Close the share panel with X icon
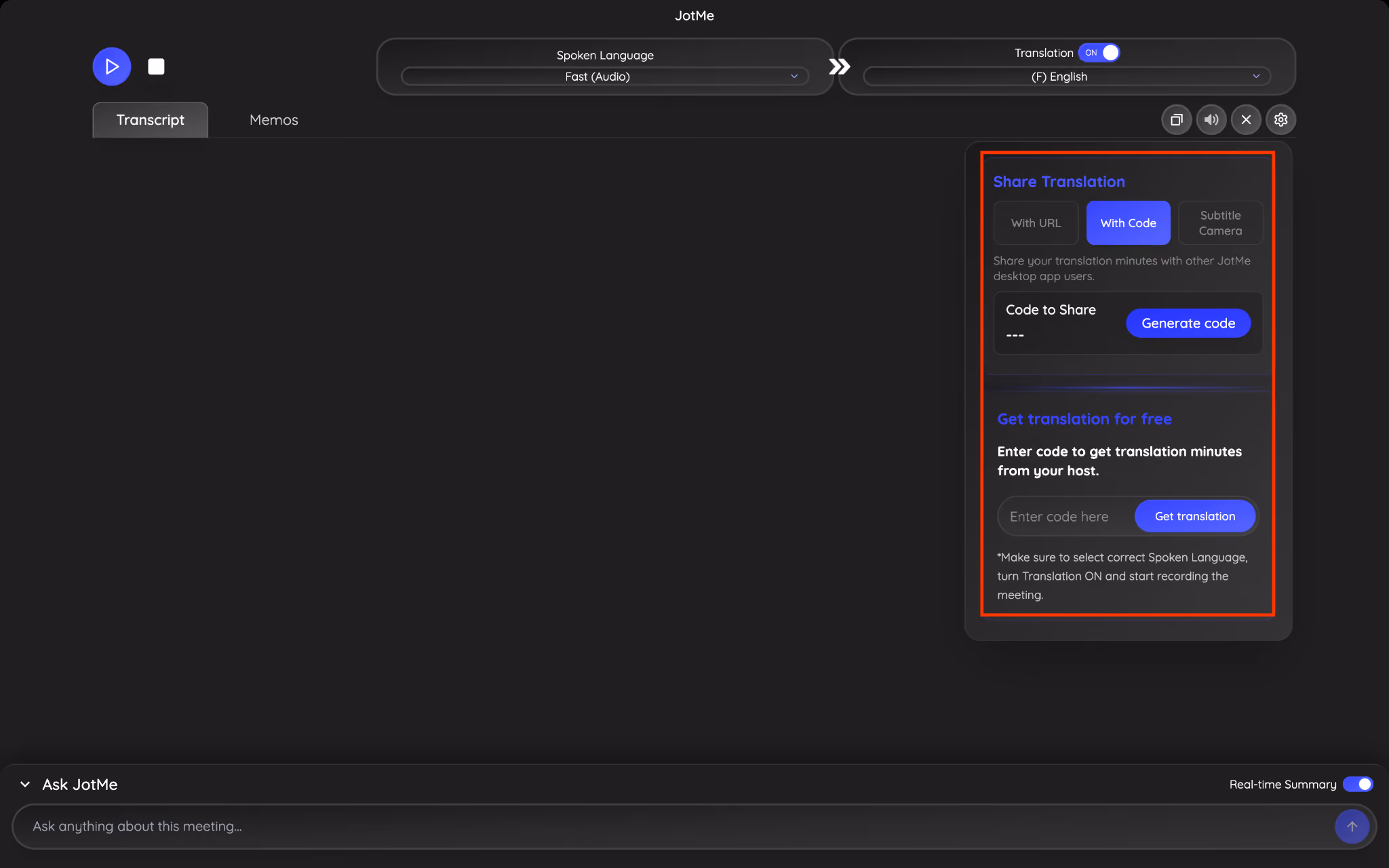 [1246, 120]
